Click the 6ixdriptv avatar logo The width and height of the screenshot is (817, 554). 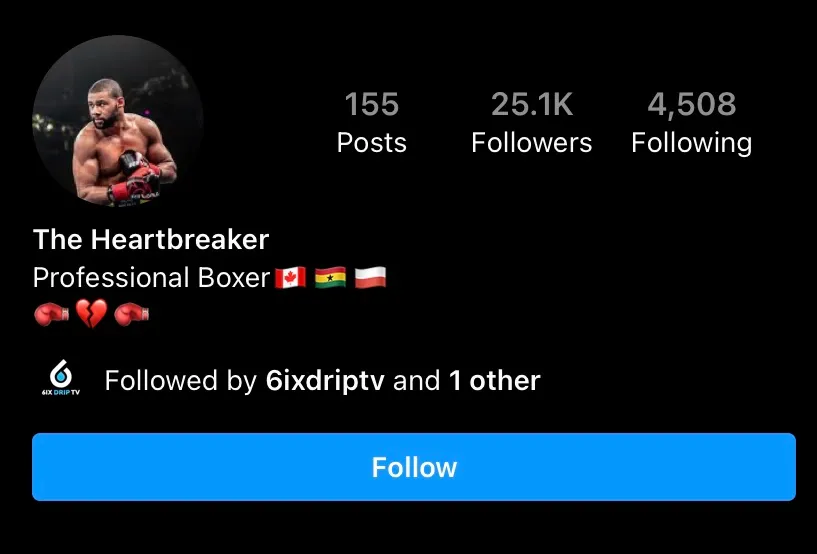[61, 377]
